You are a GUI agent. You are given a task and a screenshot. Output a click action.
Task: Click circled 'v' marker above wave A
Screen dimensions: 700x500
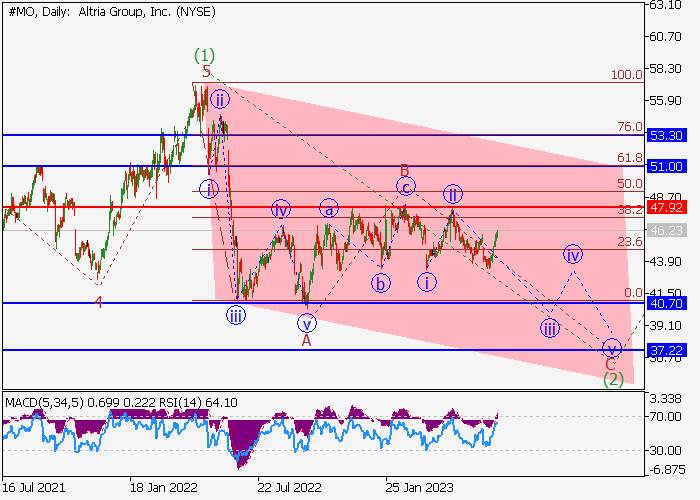[x=307, y=323]
